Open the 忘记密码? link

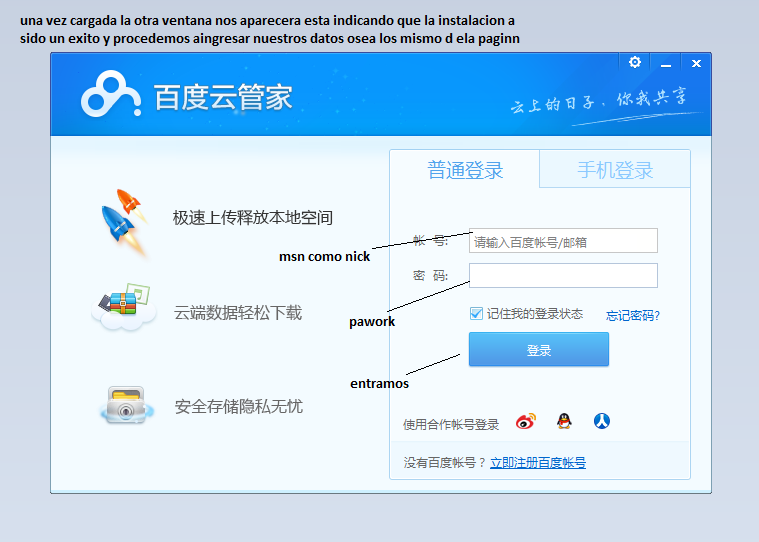pyautogui.click(x=633, y=316)
